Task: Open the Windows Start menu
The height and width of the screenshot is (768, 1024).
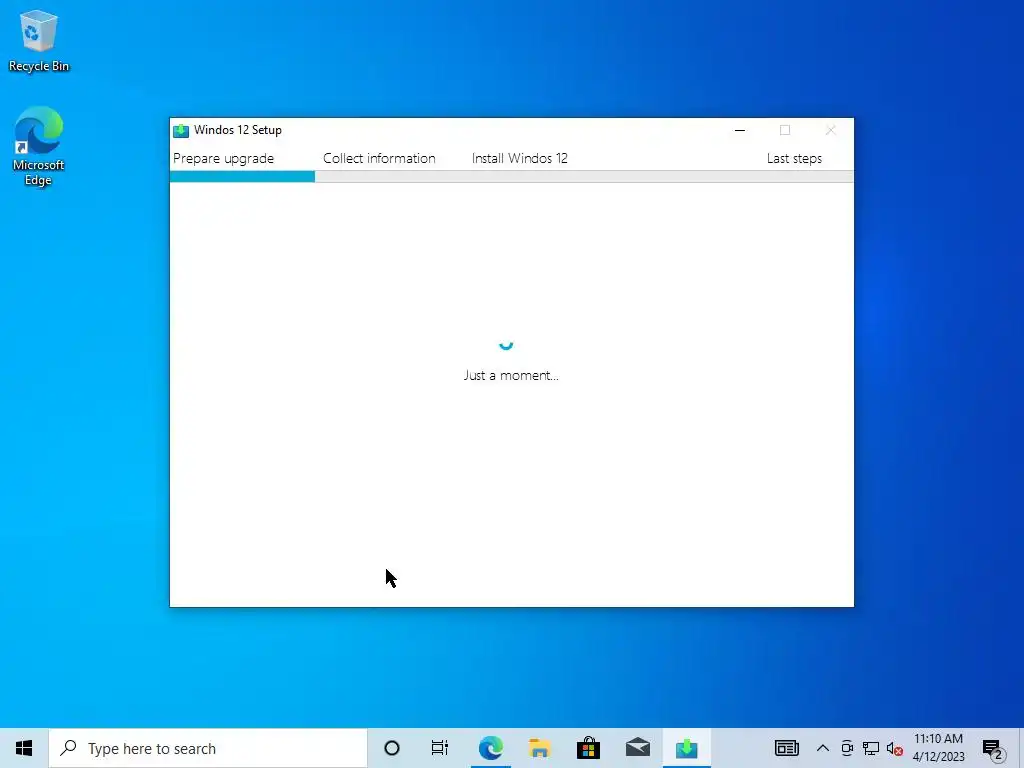Action: click(24, 748)
